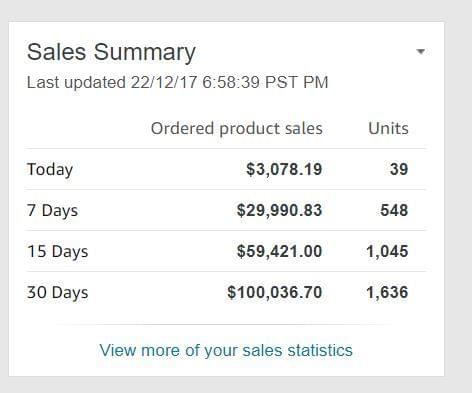The image size is (472, 393).
Task: Click the 15 Days units value 1,045
Action: tap(387, 252)
